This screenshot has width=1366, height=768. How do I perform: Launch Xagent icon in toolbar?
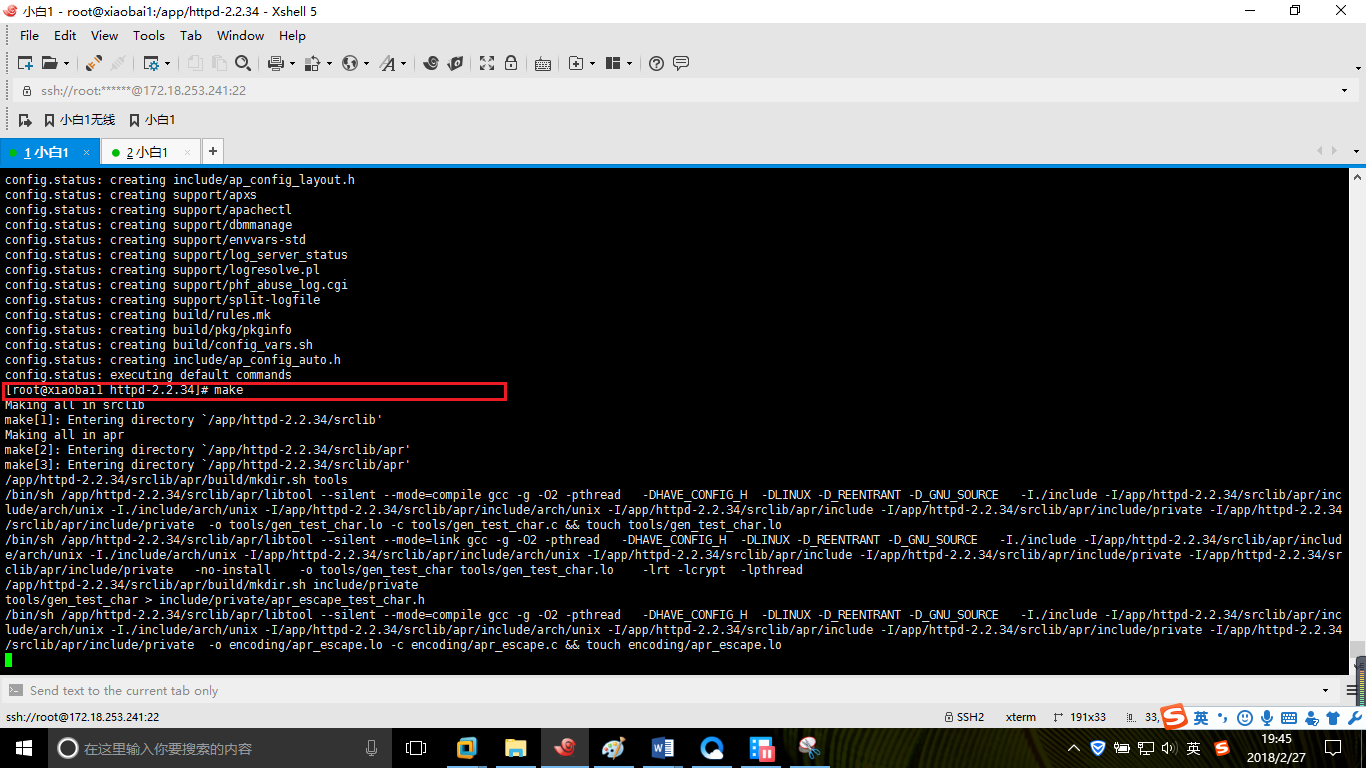tap(455, 63)
